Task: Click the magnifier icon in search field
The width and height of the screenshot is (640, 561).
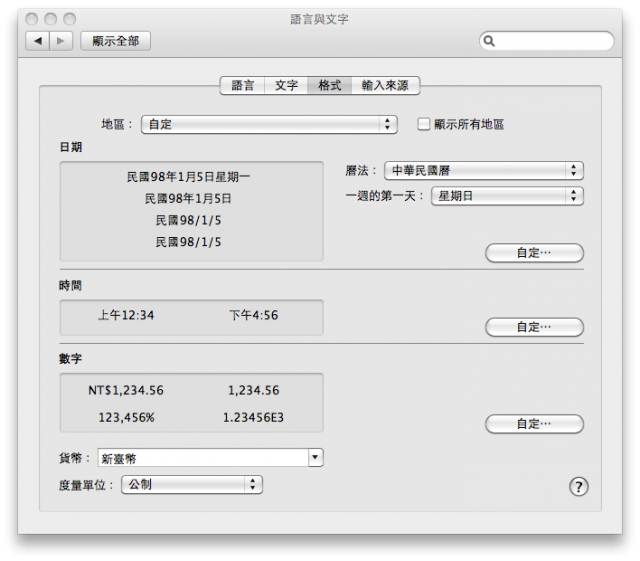Action: 489,41
